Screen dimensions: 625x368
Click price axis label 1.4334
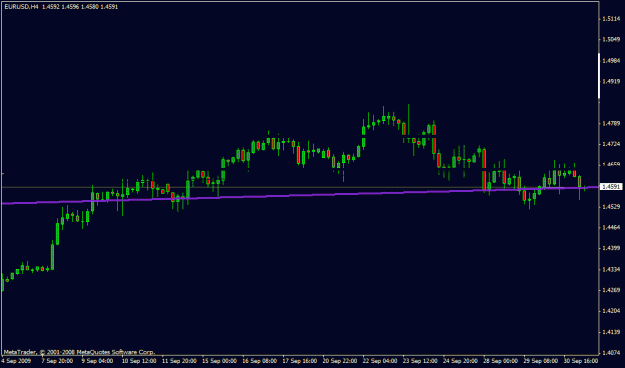pyautogui.click(x=611, y=270)
